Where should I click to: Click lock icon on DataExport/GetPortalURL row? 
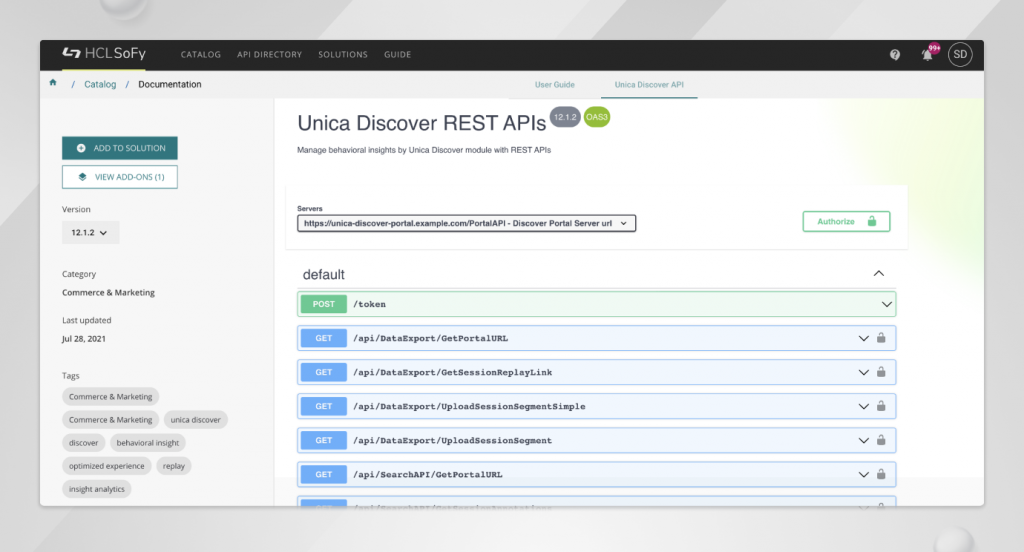[x=881, y=338]
